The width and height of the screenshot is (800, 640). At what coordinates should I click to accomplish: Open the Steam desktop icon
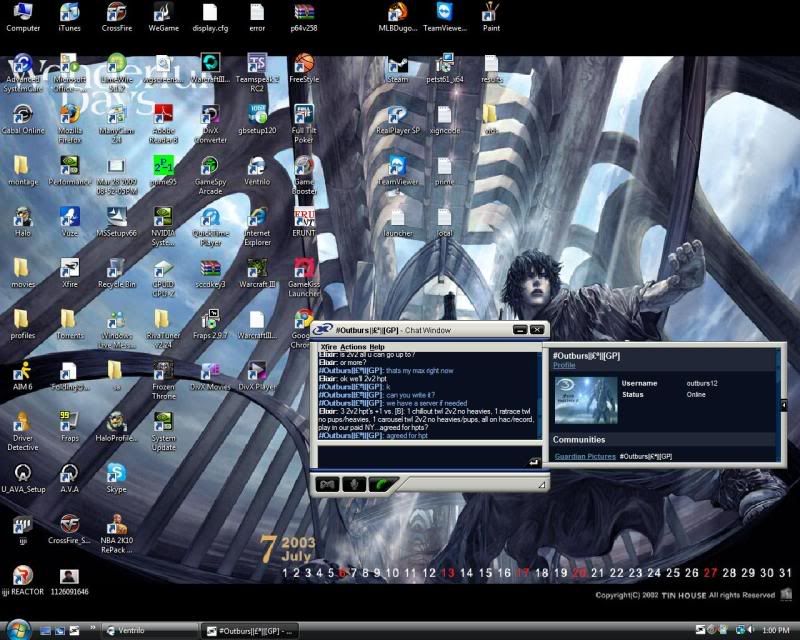pyautogui.click(x=397, y=65)
